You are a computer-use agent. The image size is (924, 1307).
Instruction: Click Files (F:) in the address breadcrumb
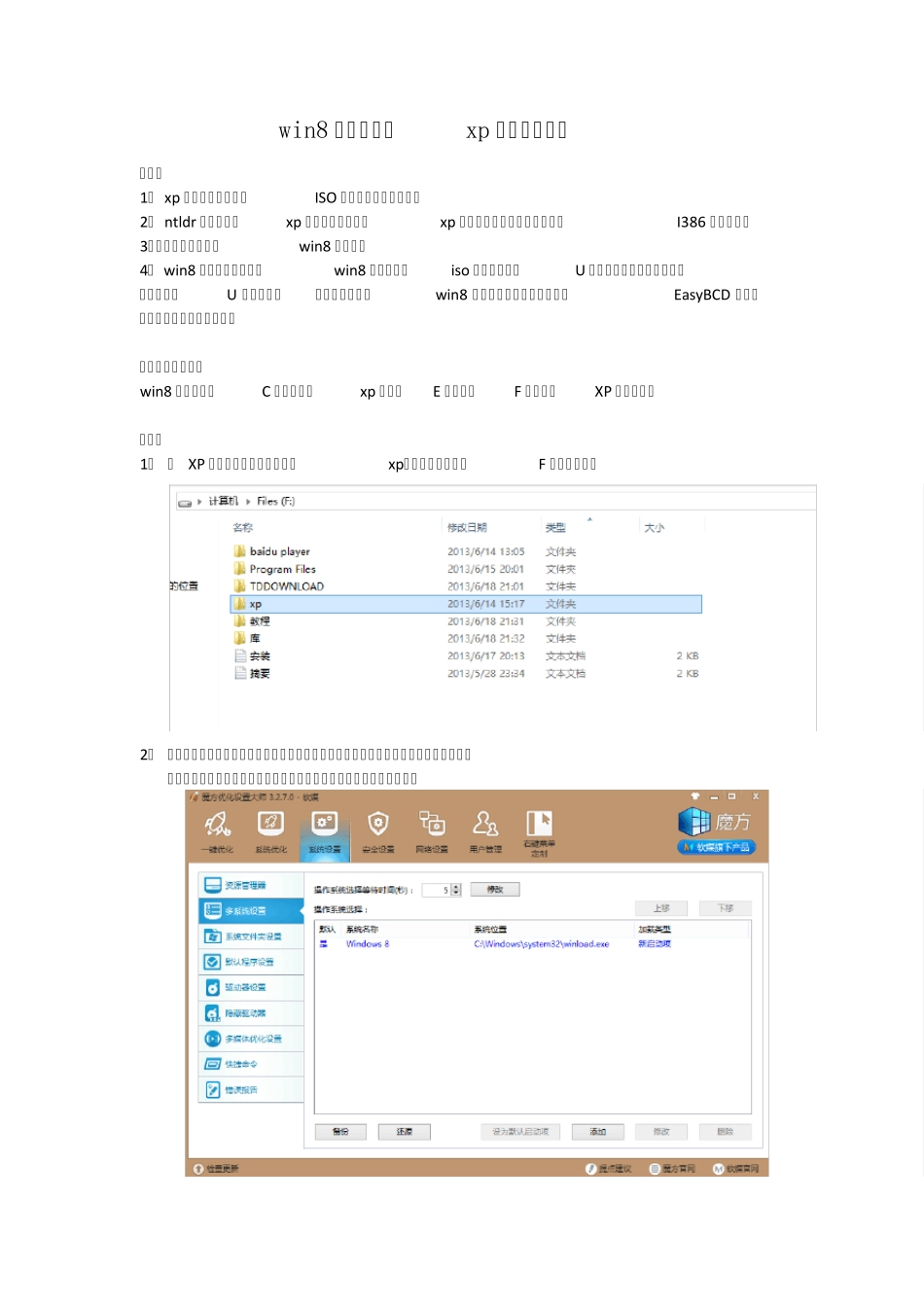tap(276, 501)
